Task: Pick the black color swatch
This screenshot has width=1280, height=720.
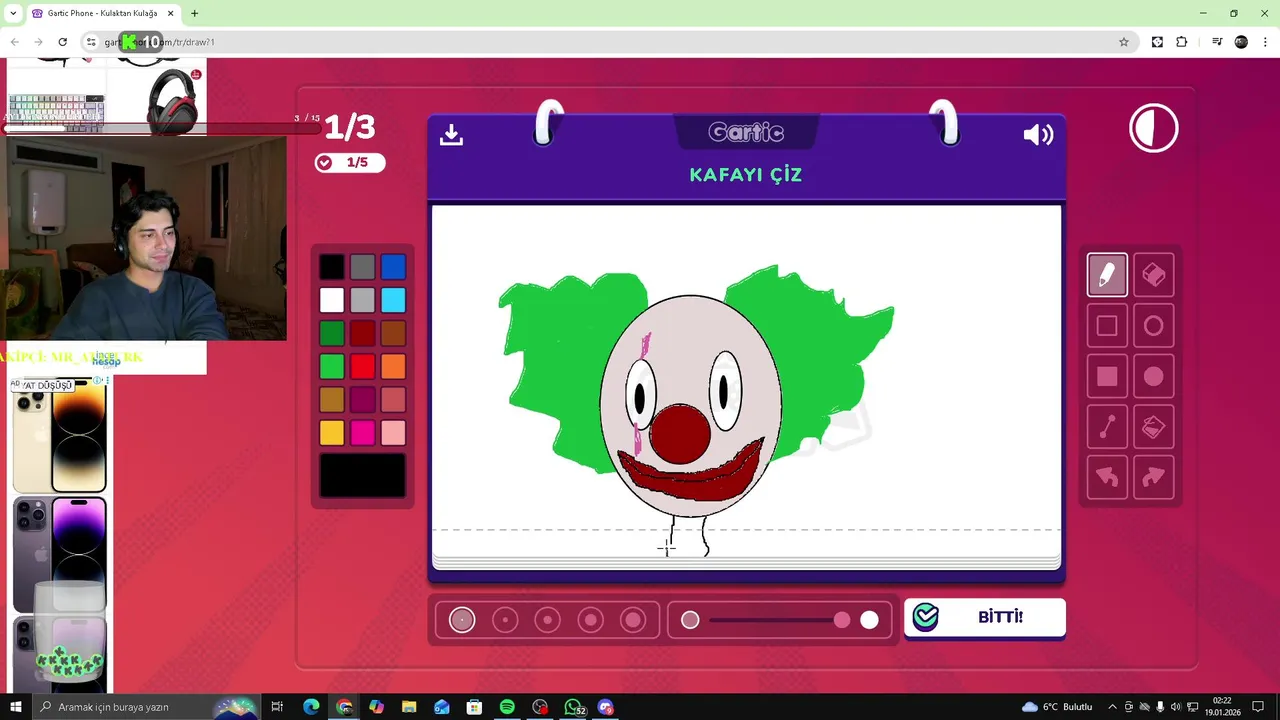Action: click(x=332, y=267)
